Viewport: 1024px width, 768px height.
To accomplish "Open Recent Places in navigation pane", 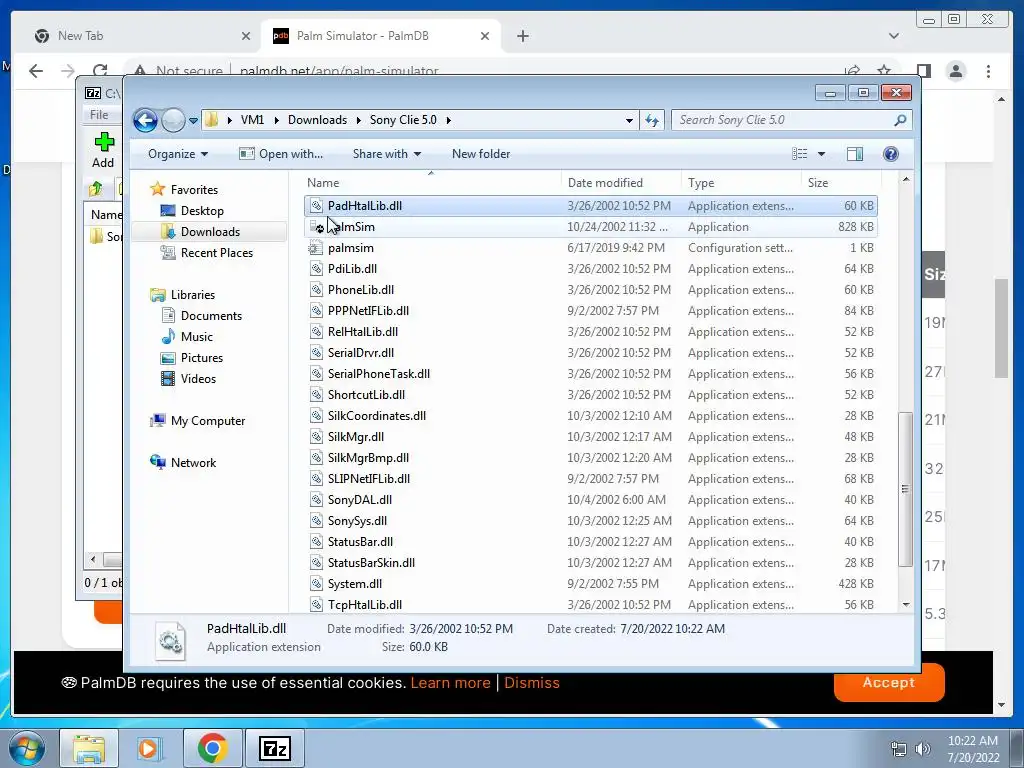I will pyautogui.click(x=216, y=253).
